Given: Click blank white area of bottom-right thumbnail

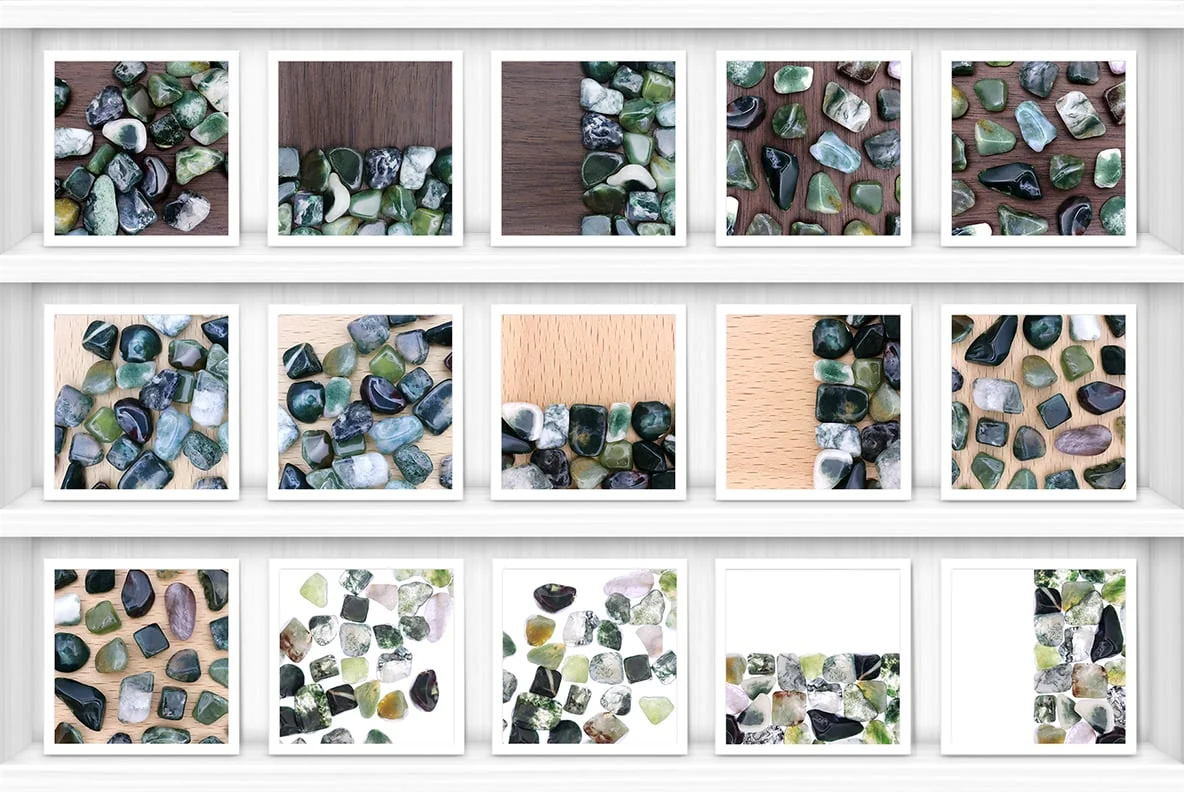Looking at the screenshot, I should pos(992,656).
